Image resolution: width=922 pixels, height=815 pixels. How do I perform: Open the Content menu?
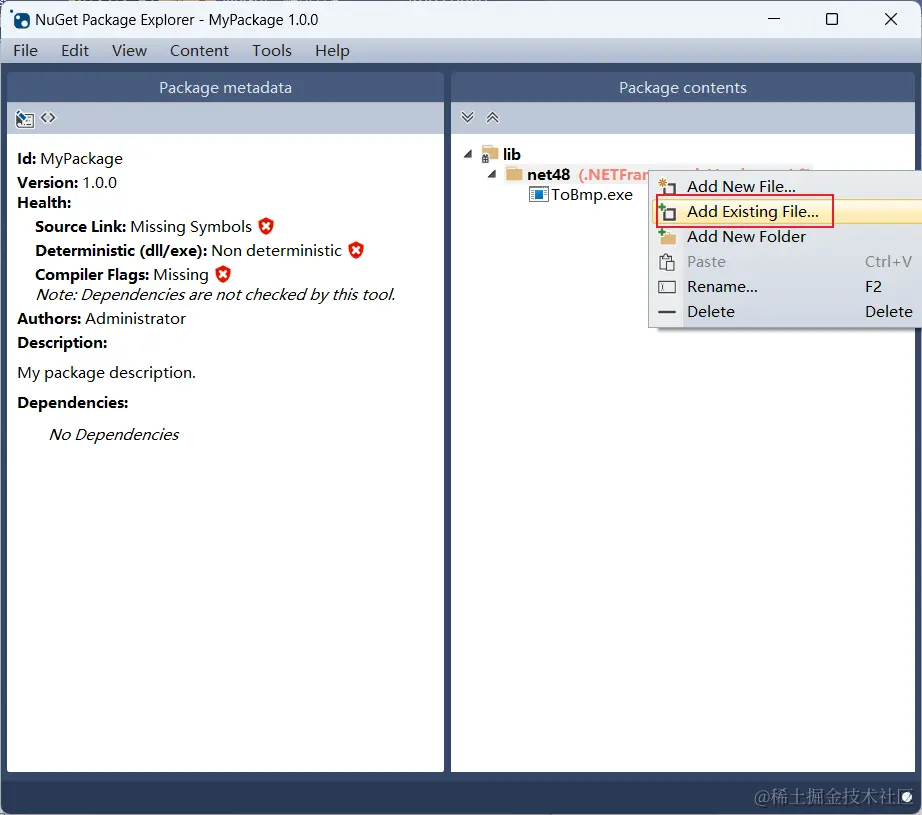click(x=199, y=51)
